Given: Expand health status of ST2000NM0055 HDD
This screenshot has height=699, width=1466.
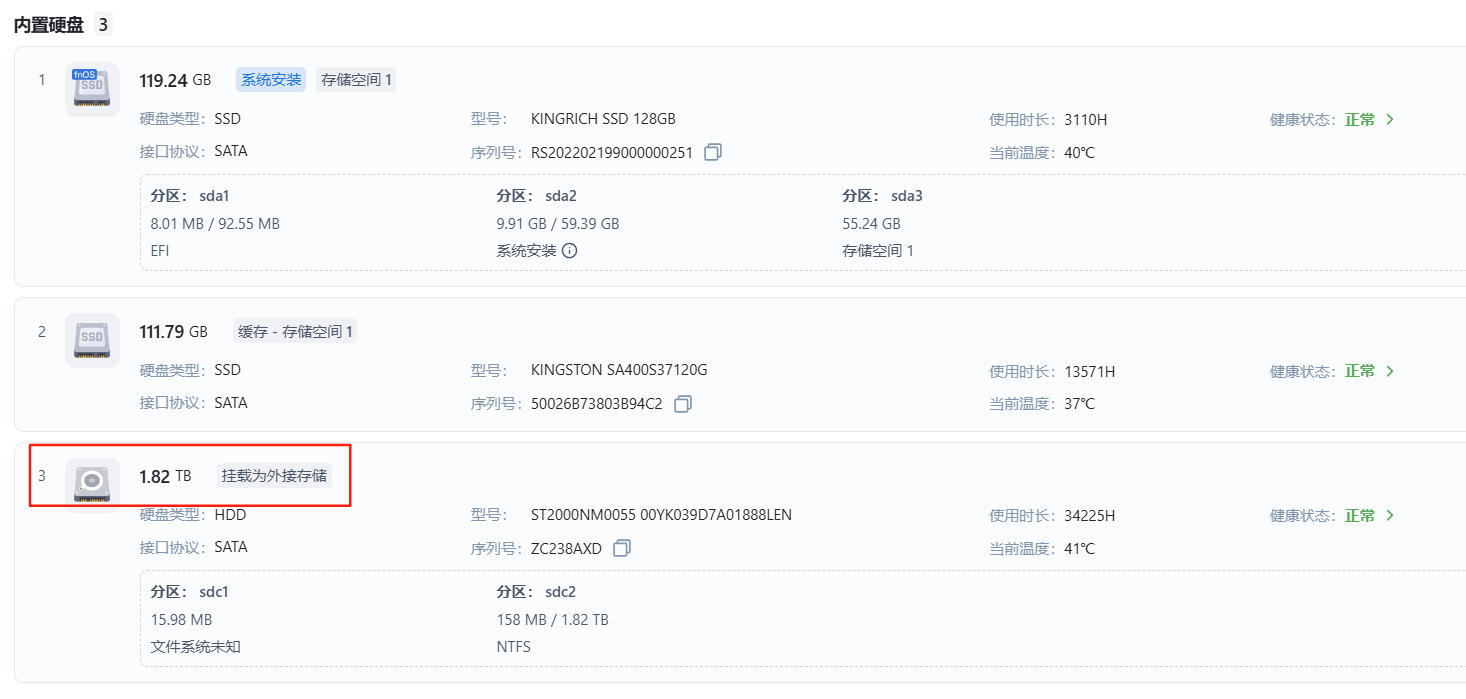Looking at the screenshot, I should [1389, 516].
